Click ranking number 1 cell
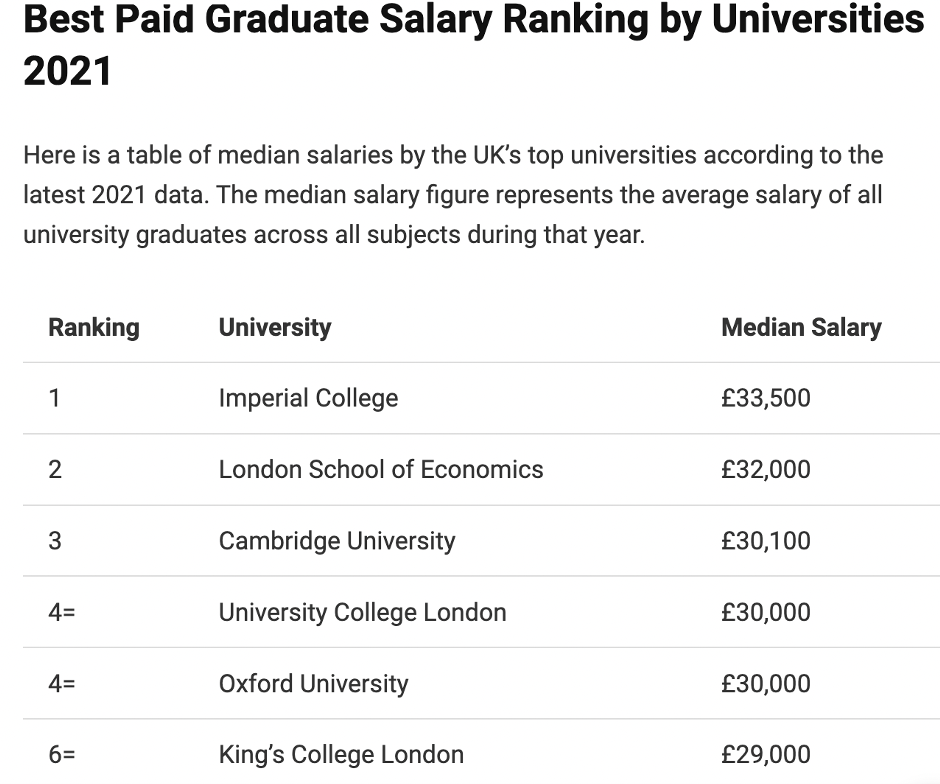Screen dimensions: 940x784 [x=55, y=398]
